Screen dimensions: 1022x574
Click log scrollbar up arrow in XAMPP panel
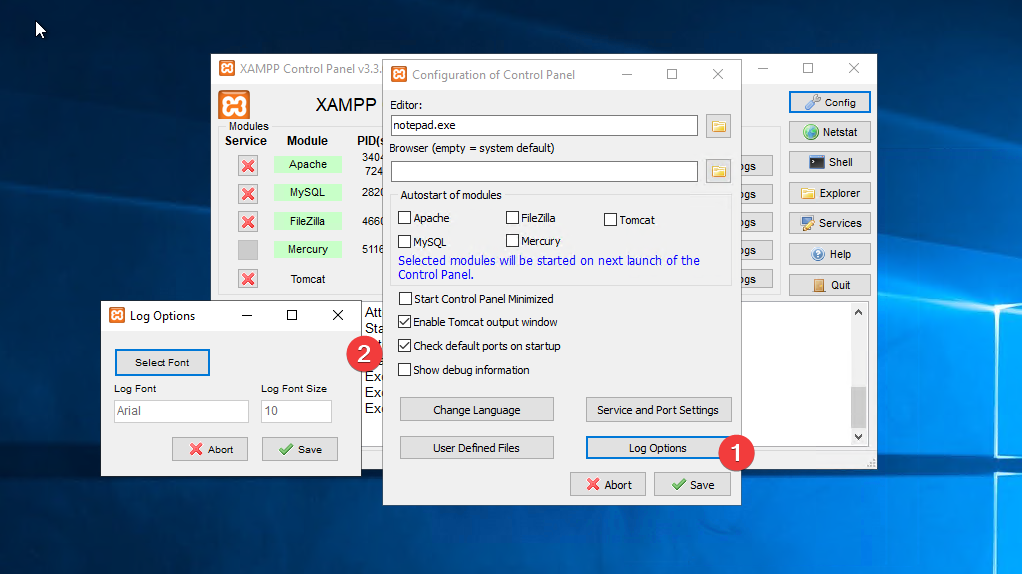pyautogui.click(x=858, y=313)
